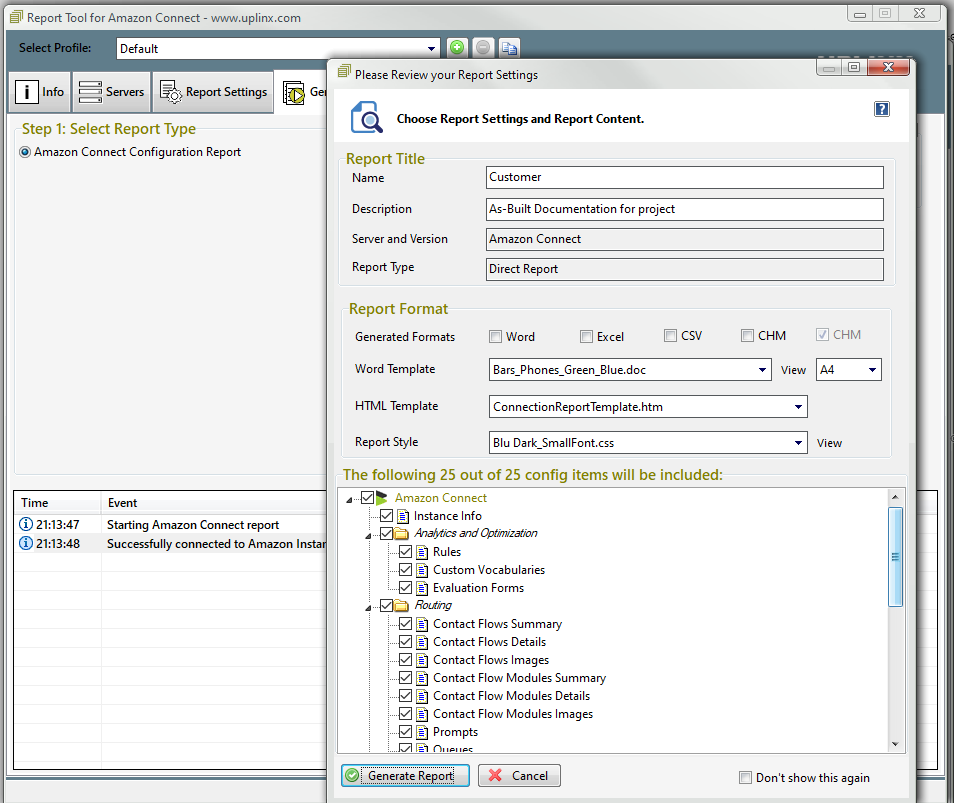Click the Contact Flow Modules Summary document icon
The width and height of the screenshot is (954, 803).
tap(422, 678)
